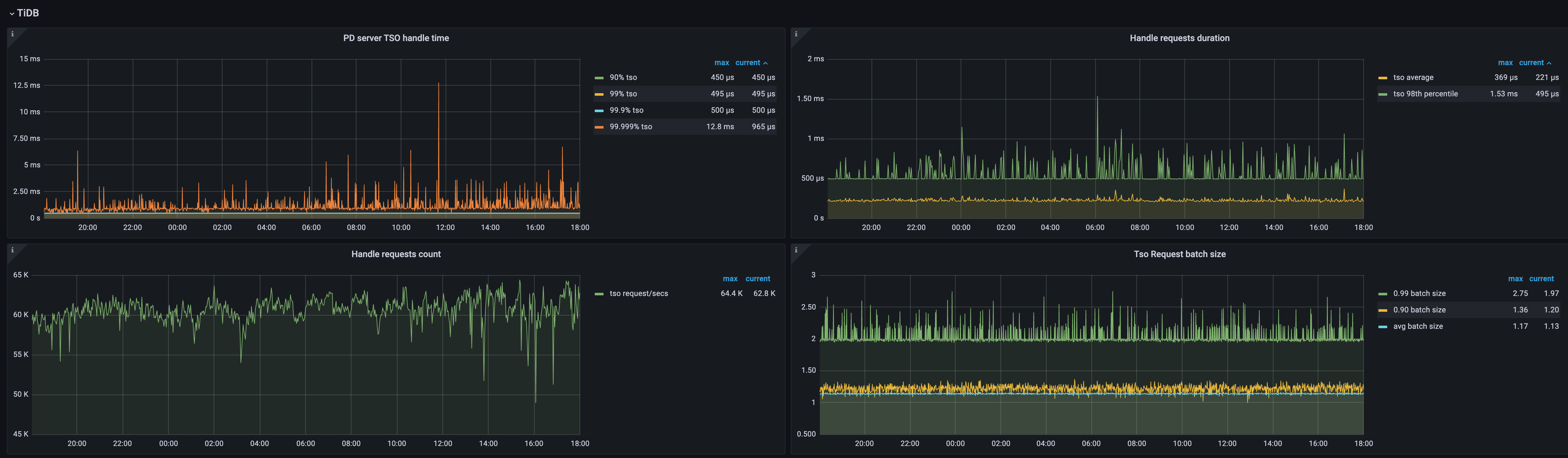Image resolution: width=1568 pixels, height=458 pixels.
Task: Open Tso Request batch size title menu
Action: click(1179, 254)
